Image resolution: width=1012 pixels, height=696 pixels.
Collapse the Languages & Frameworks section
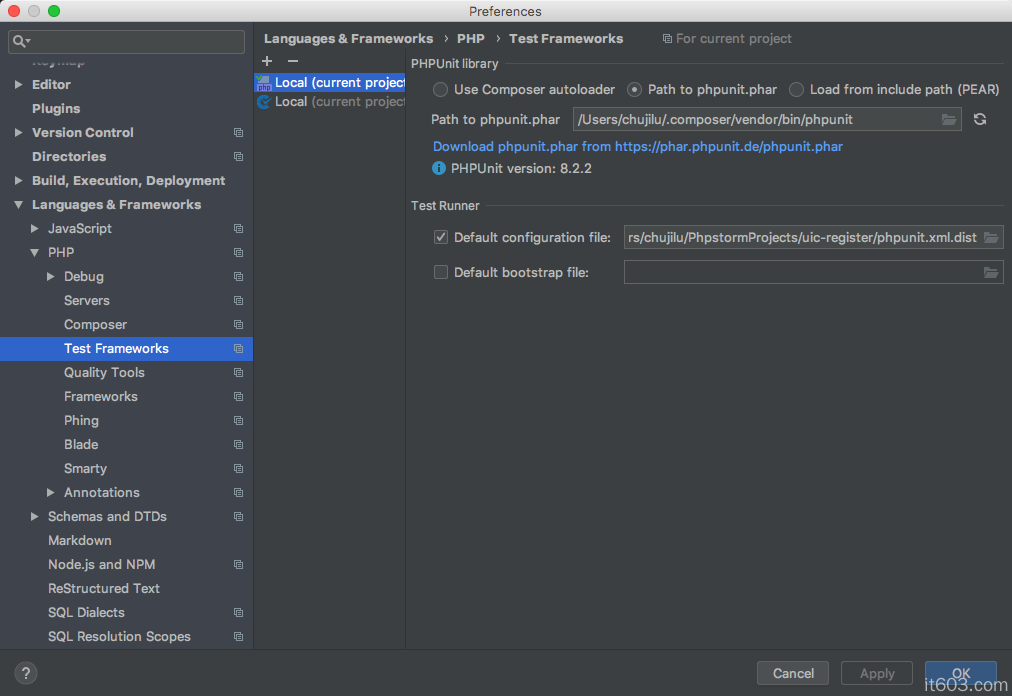tap(19, 205)
